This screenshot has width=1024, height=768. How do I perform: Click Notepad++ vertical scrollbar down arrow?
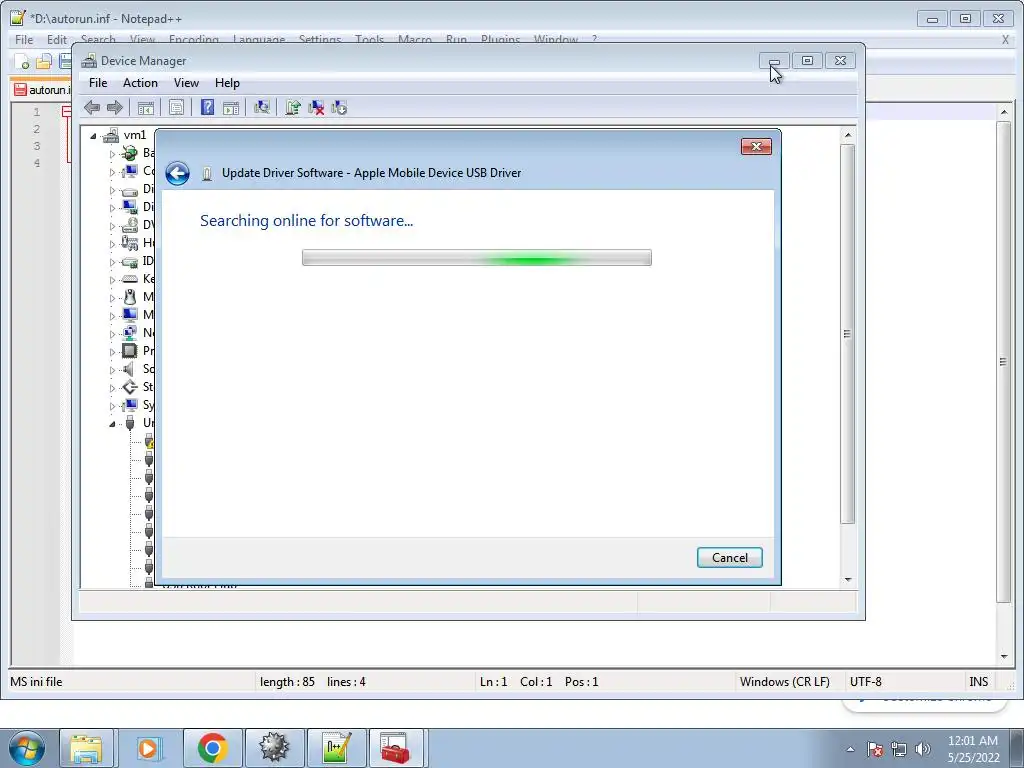1004,656
